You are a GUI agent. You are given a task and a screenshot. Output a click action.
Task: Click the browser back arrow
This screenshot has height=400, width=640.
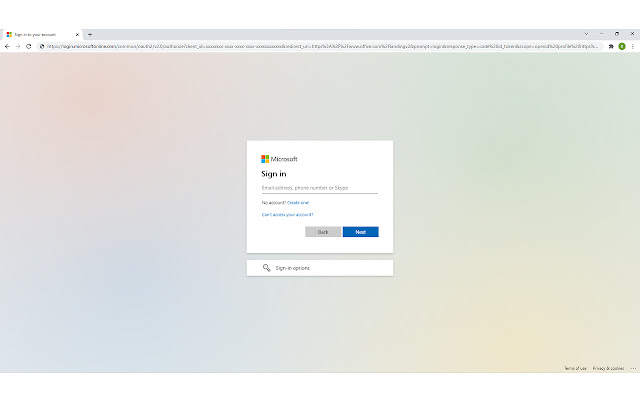[7, 47]
